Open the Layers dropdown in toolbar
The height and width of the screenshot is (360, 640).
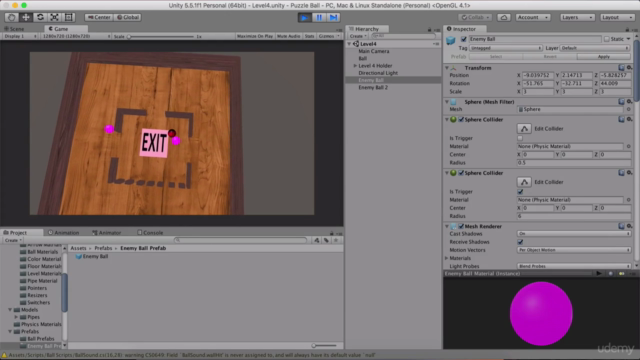click(x=577, y=18)
